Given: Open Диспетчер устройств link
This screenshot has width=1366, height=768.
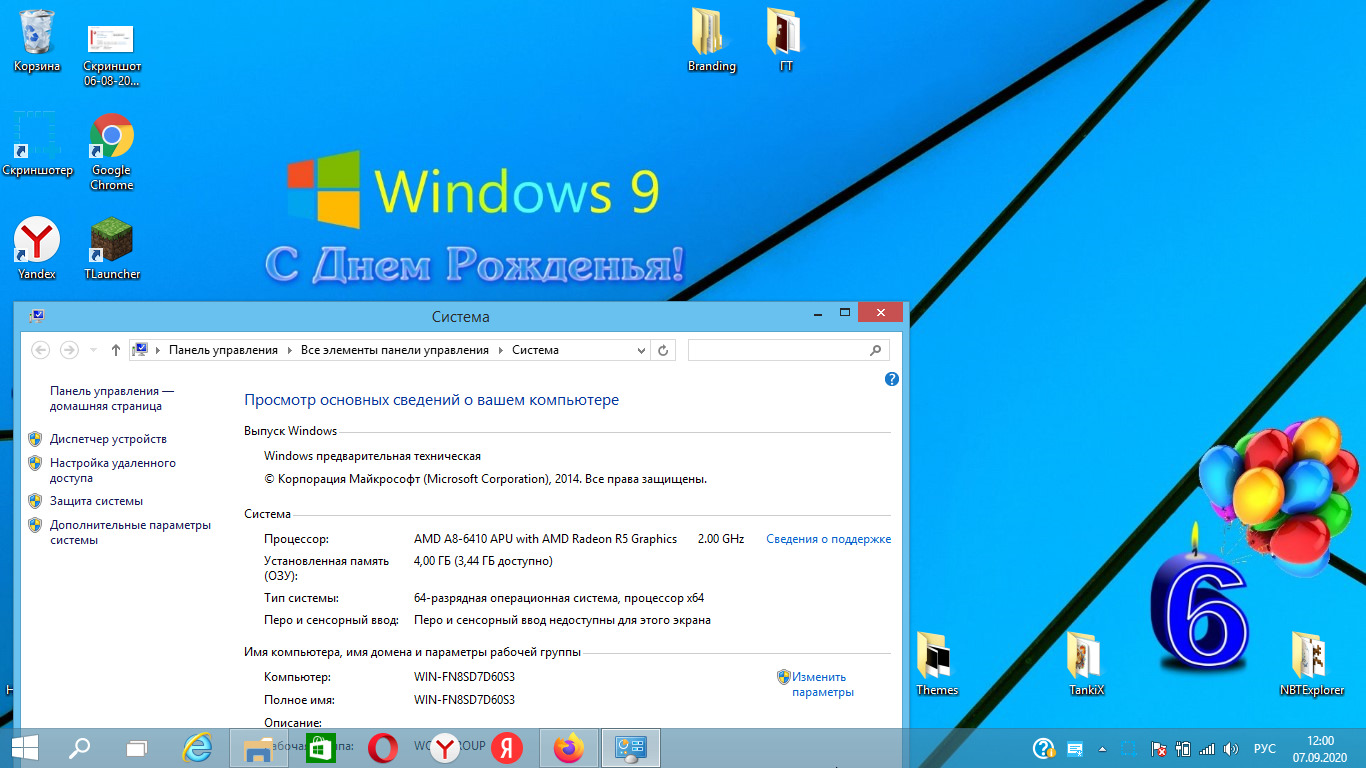Looking at the screenshot, I should tap(108, 439).
